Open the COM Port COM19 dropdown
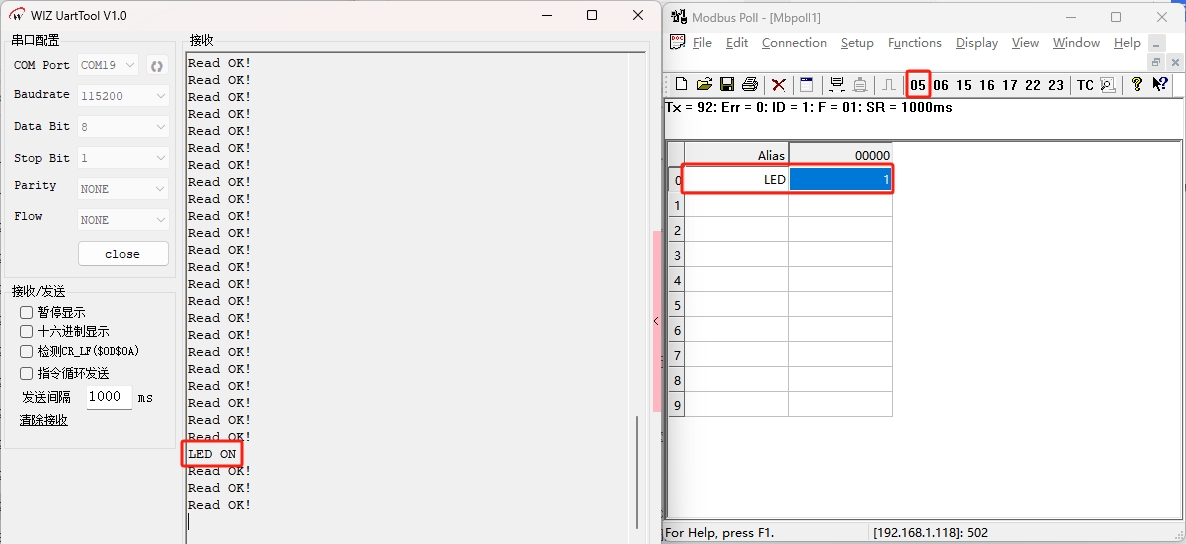 [108, 66]
